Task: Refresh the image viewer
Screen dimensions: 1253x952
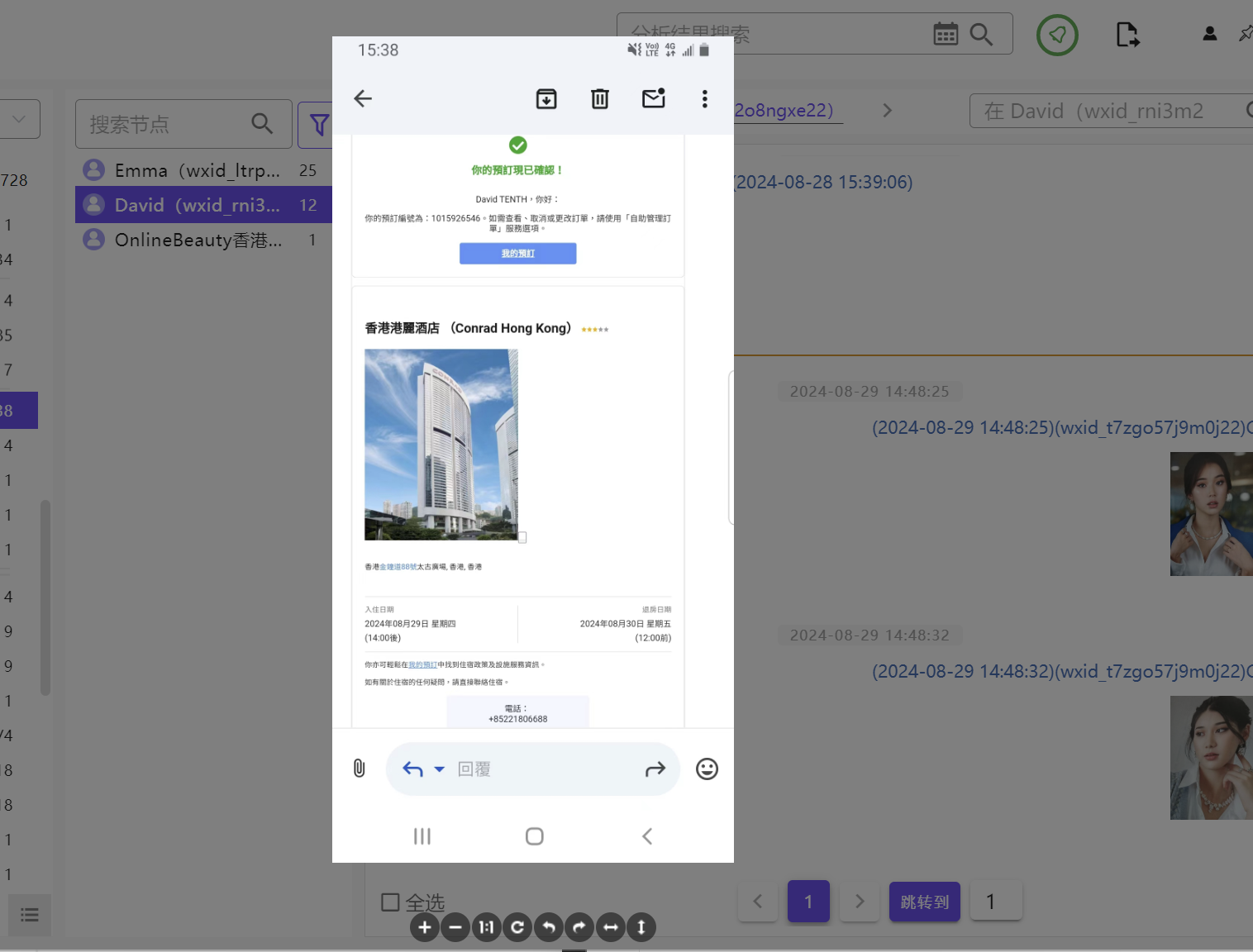Action: click(517, 927)
